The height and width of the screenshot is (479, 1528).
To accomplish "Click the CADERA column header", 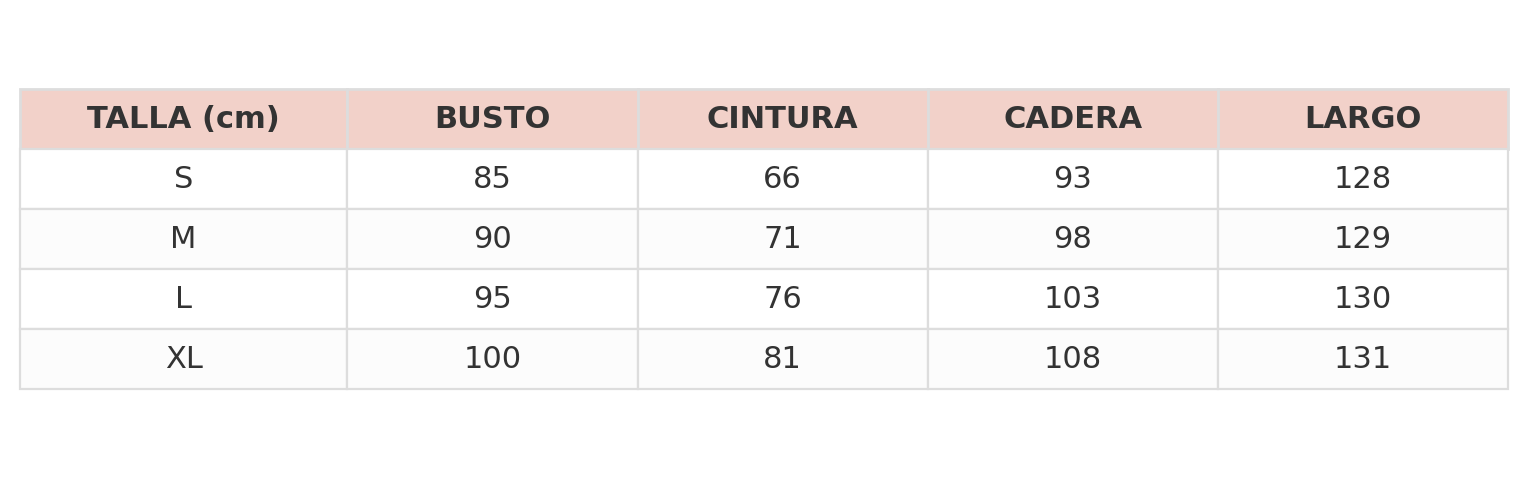I will [1072, 119].
